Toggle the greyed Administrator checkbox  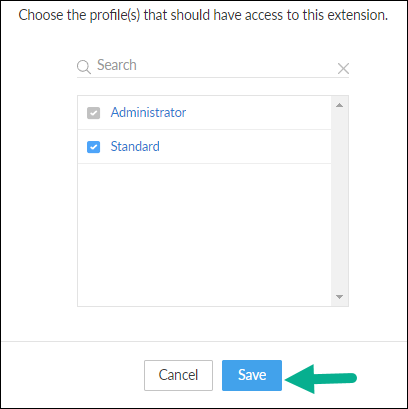tap(93, 113)
